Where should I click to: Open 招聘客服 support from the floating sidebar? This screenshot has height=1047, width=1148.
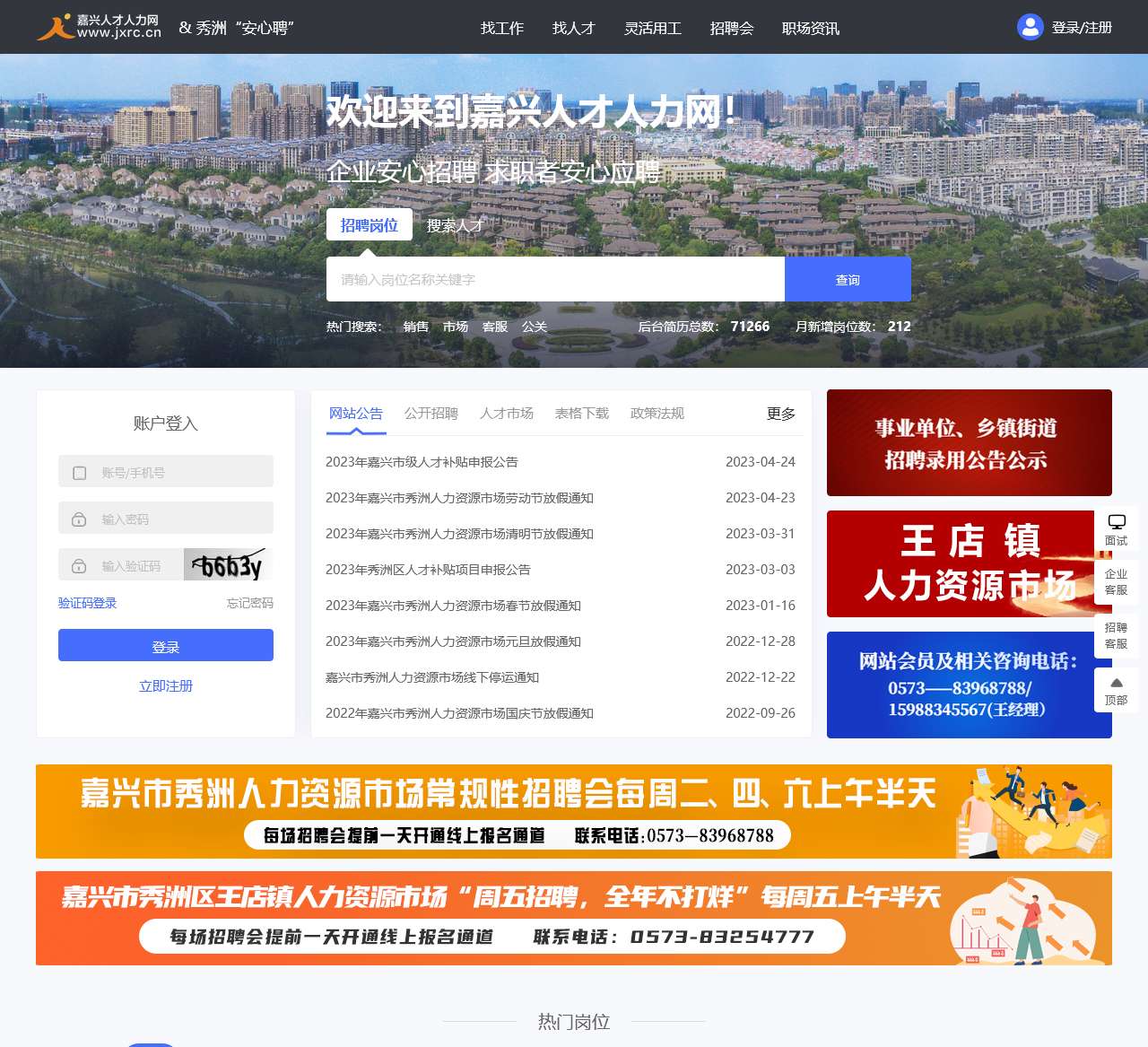(1116, 637)
